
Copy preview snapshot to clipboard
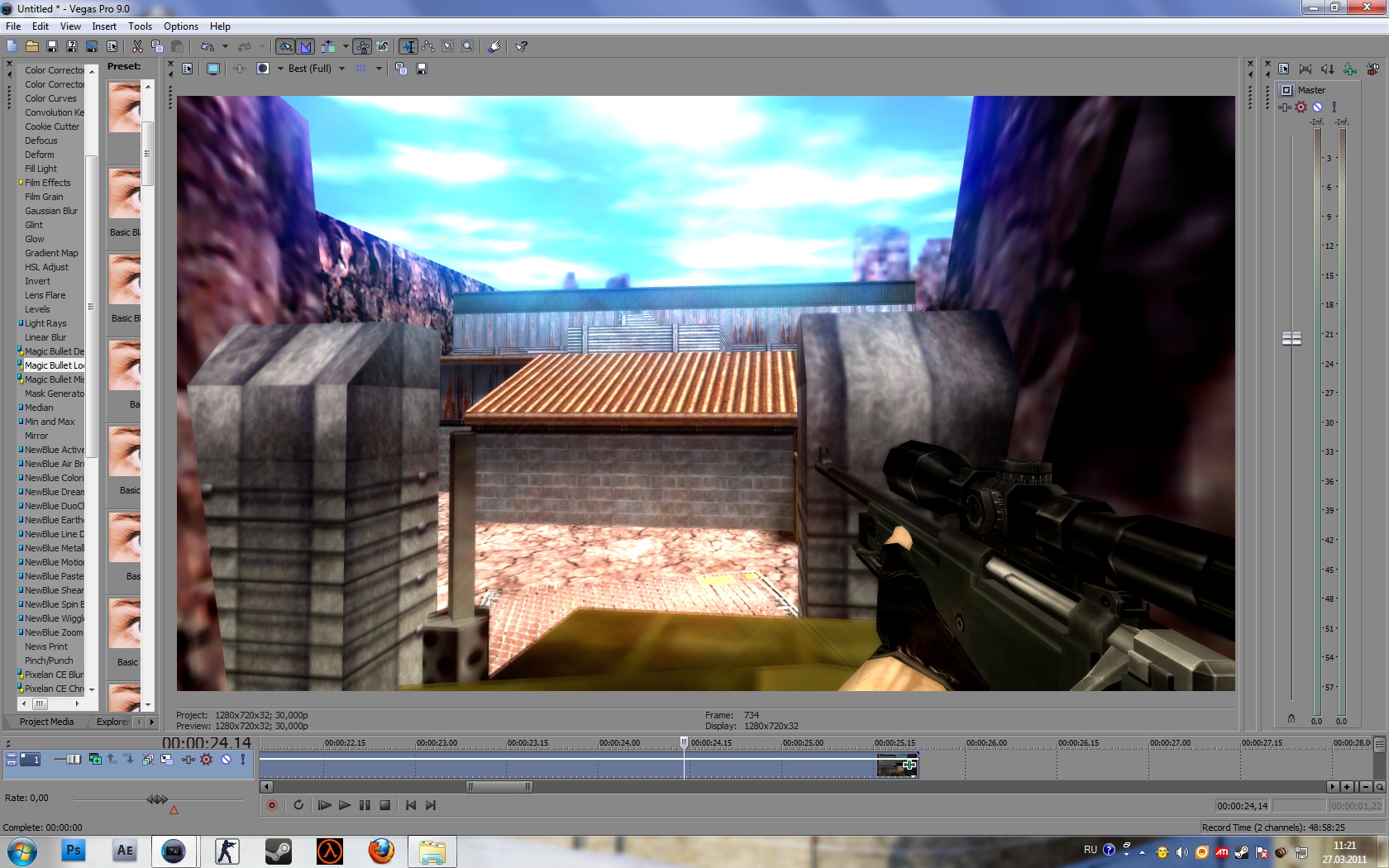401,69
